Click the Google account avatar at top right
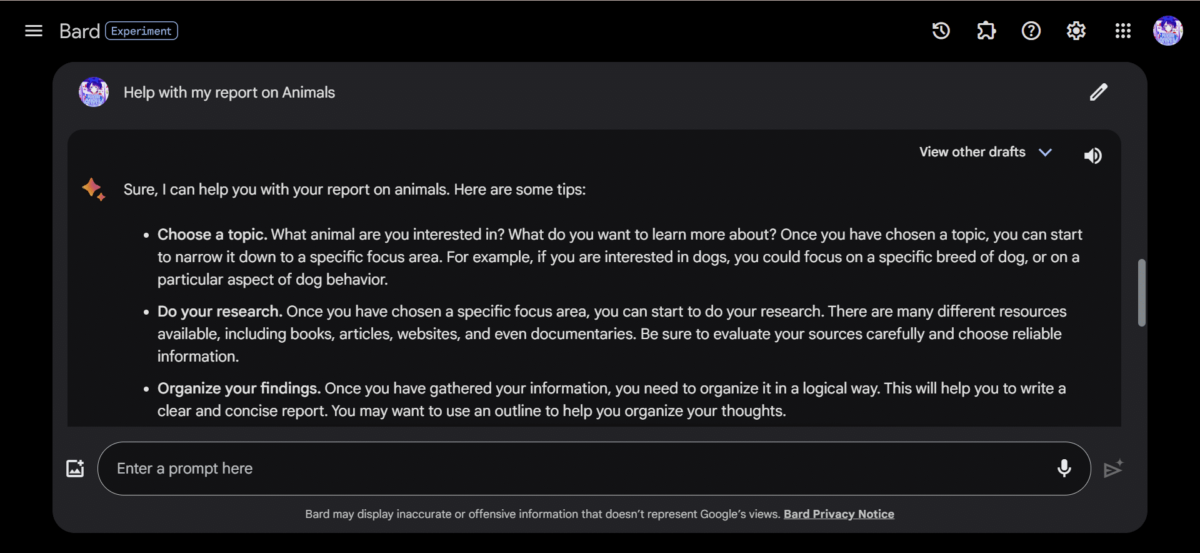The height and width of the screenshot is (553, 1200). (1167, 31)
